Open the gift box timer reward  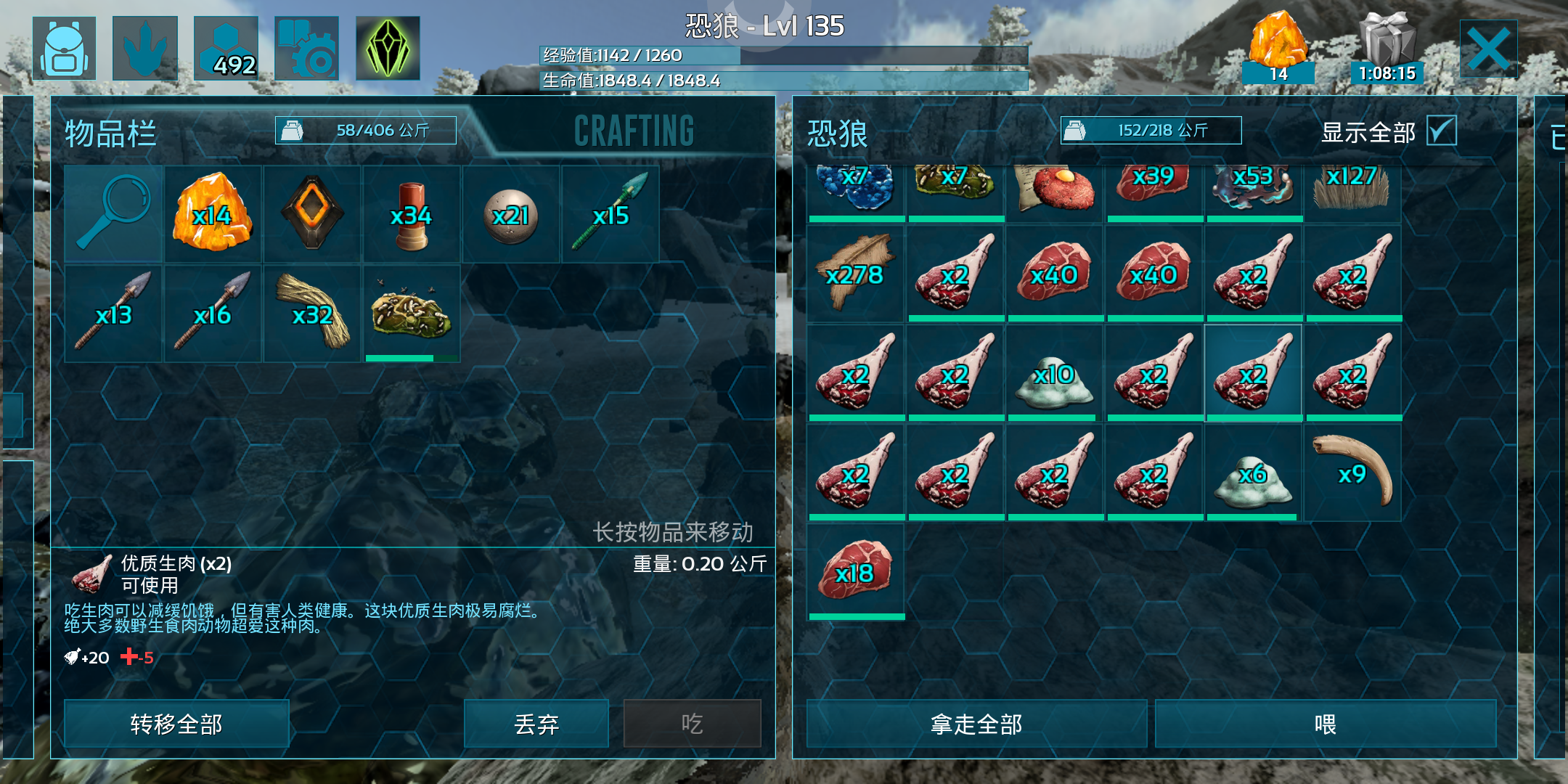tap(1387, 47)
